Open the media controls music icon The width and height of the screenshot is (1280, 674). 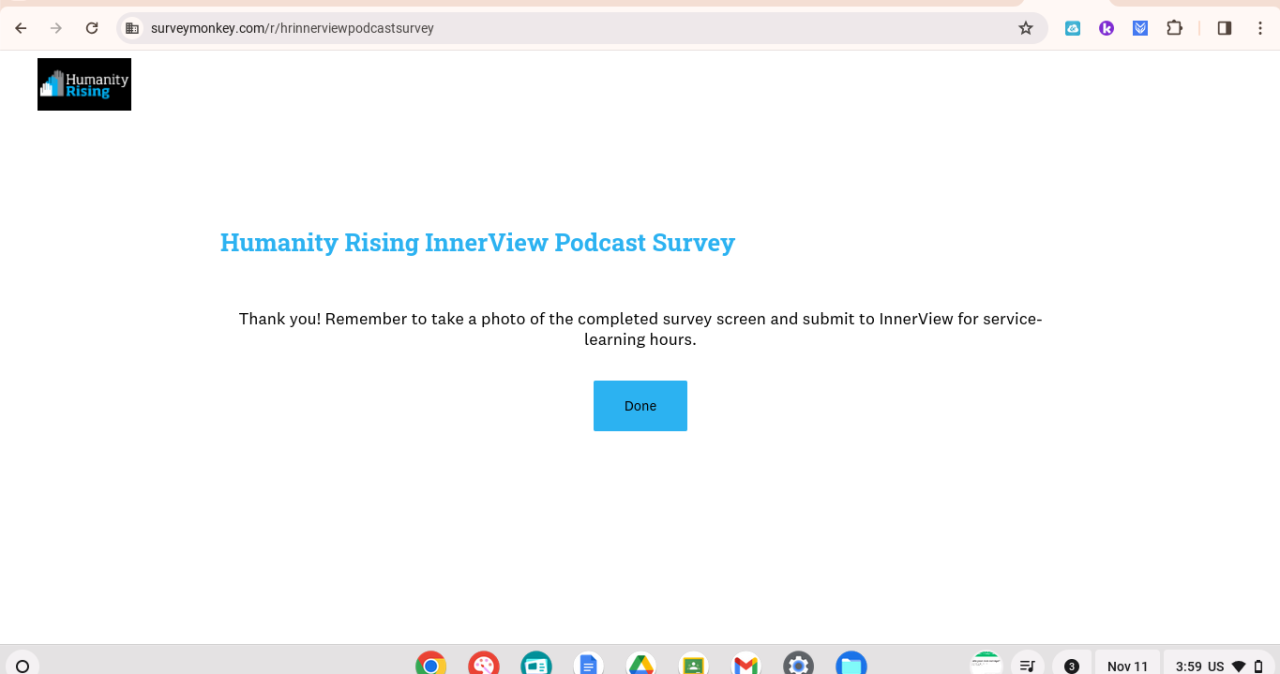point(1027,665)
